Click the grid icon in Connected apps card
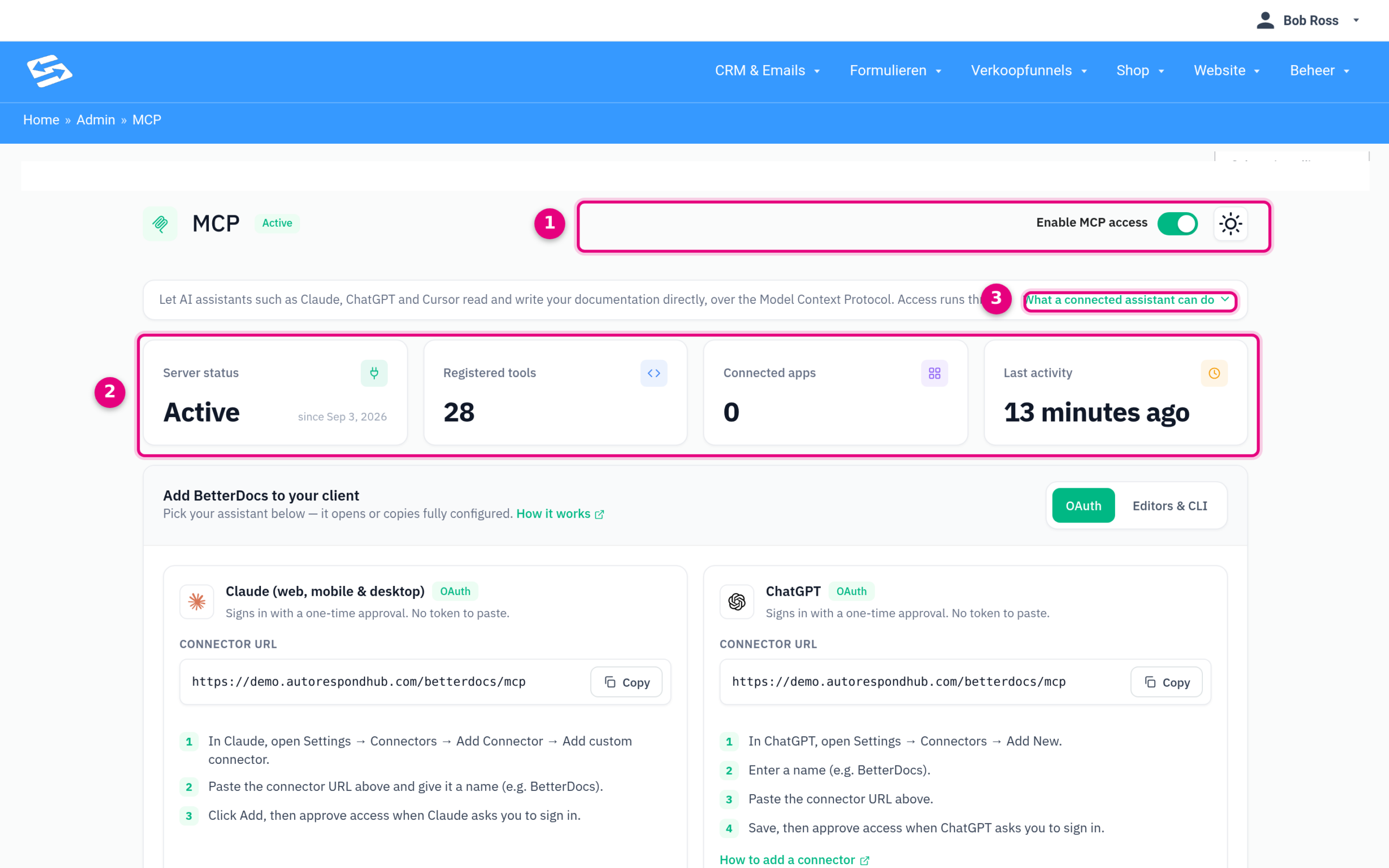The height and width of the screenshot is (868, 1389). 934,373
